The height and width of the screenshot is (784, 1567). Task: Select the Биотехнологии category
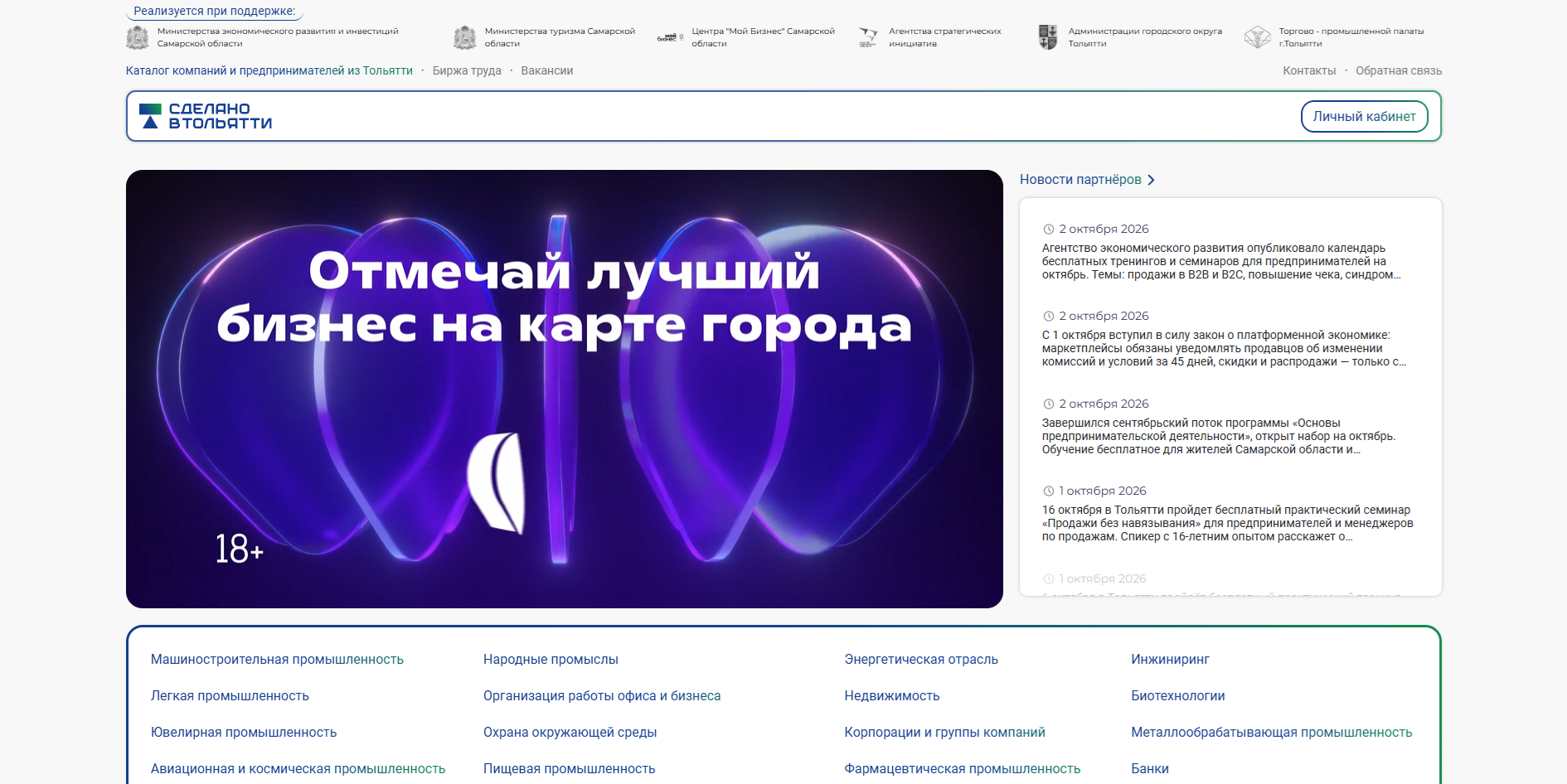tap(1177, 696)
